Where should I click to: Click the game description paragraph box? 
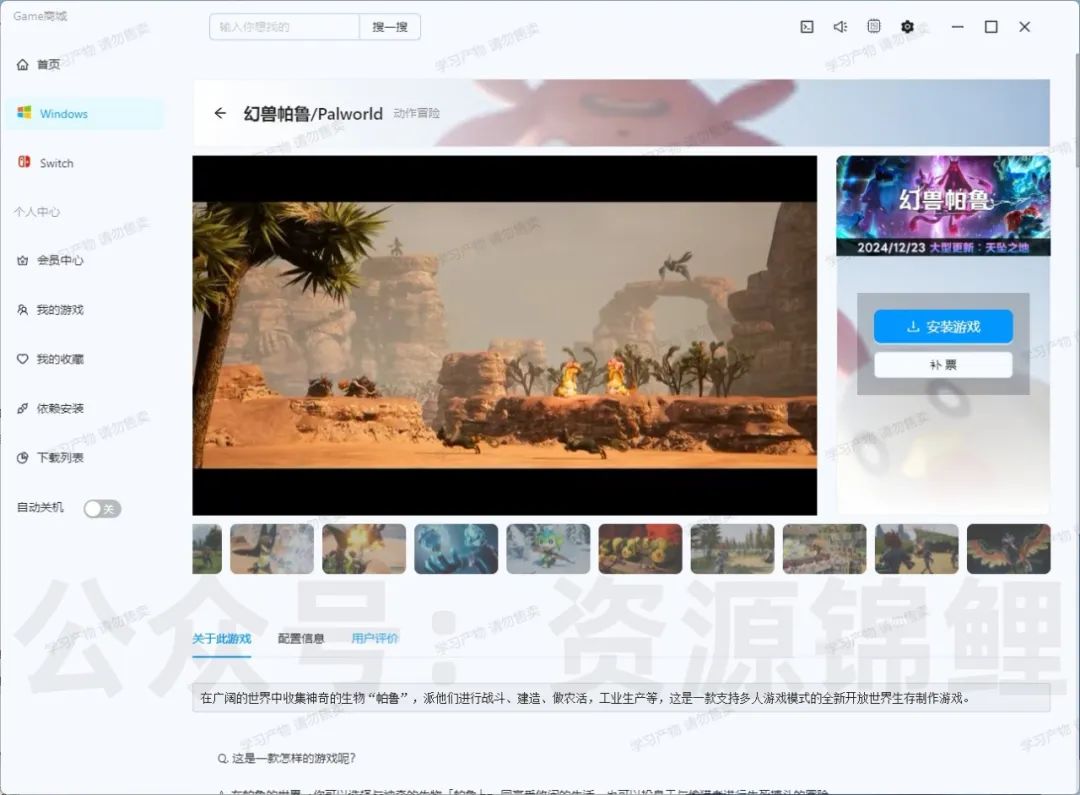pos(621,698)
